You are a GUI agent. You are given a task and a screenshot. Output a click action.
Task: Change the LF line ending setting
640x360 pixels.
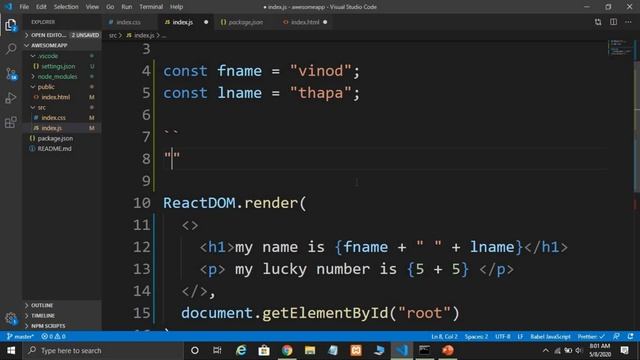520,337
